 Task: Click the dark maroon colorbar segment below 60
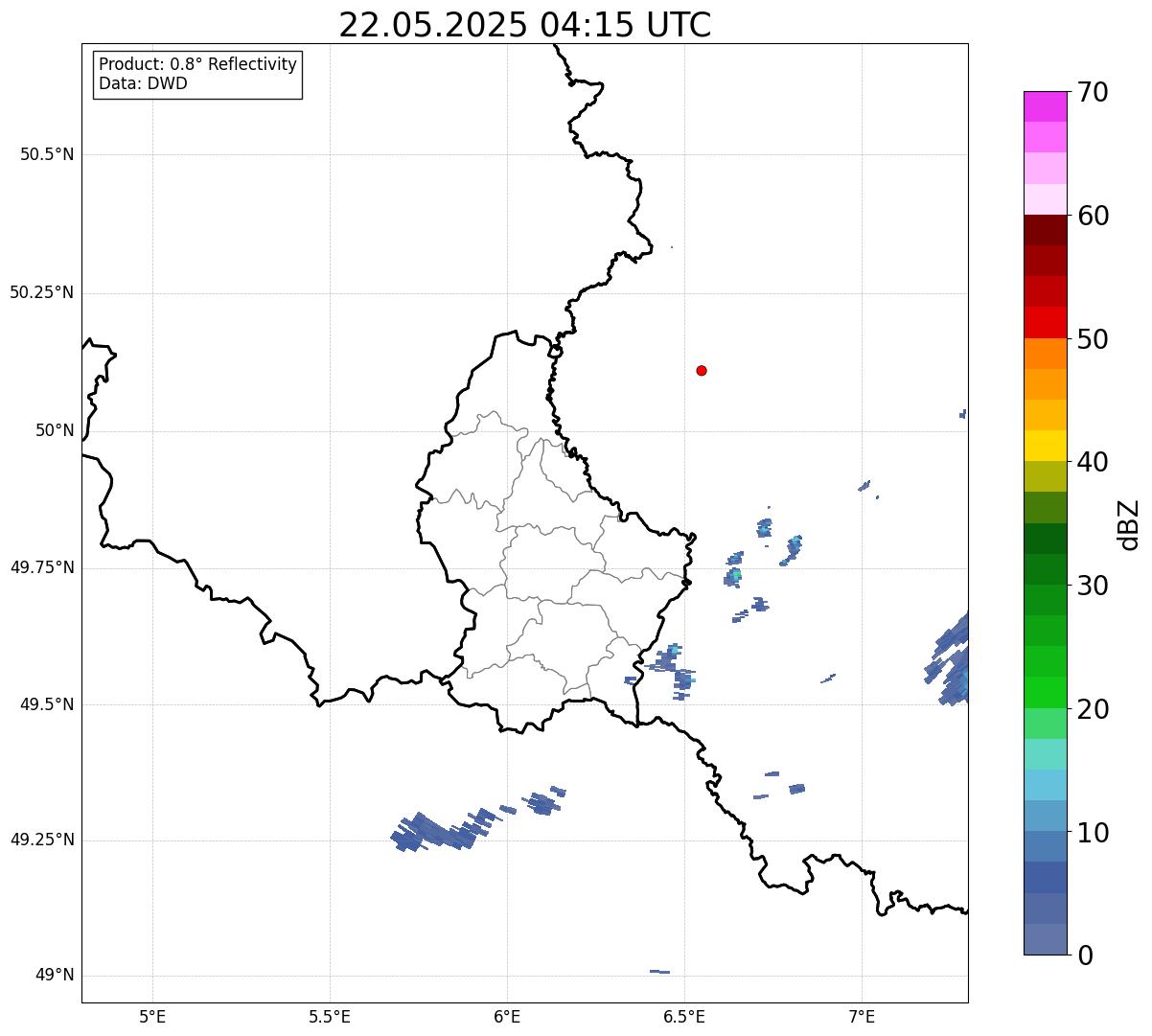(1045, 230)
